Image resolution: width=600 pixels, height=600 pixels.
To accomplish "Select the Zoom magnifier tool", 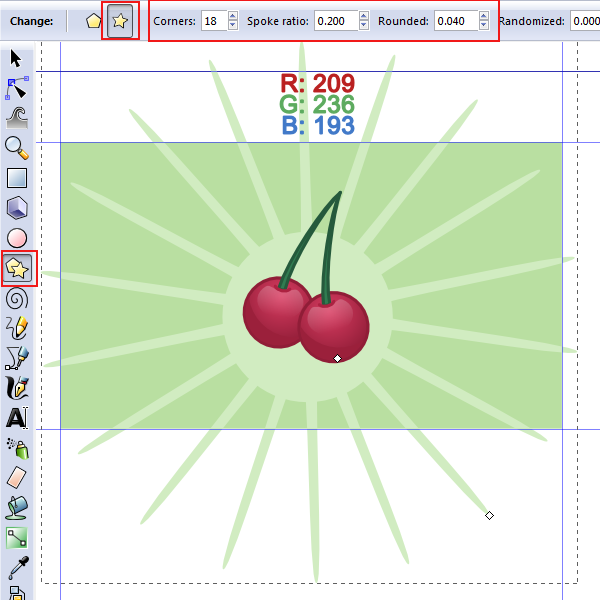I will [17, 148].
